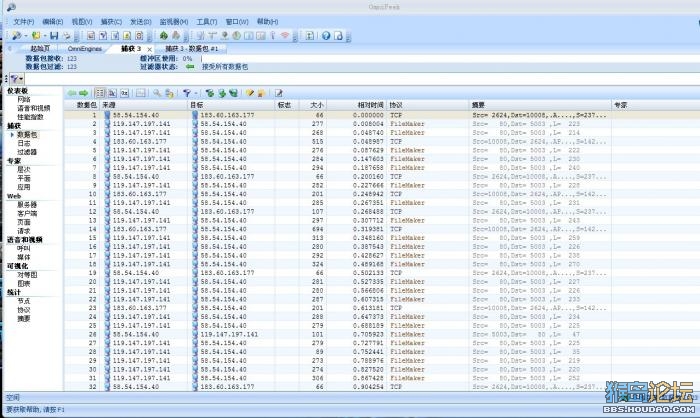Select packet row 14 with size 694
700x418 pixels.
pos(381,229)
